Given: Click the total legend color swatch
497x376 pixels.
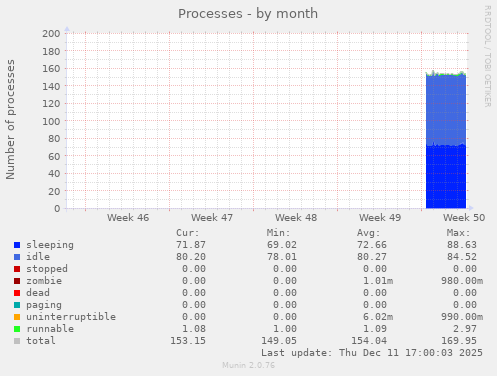Looking at the screenshot, I should pyautogui.click(x=17, y=341).
